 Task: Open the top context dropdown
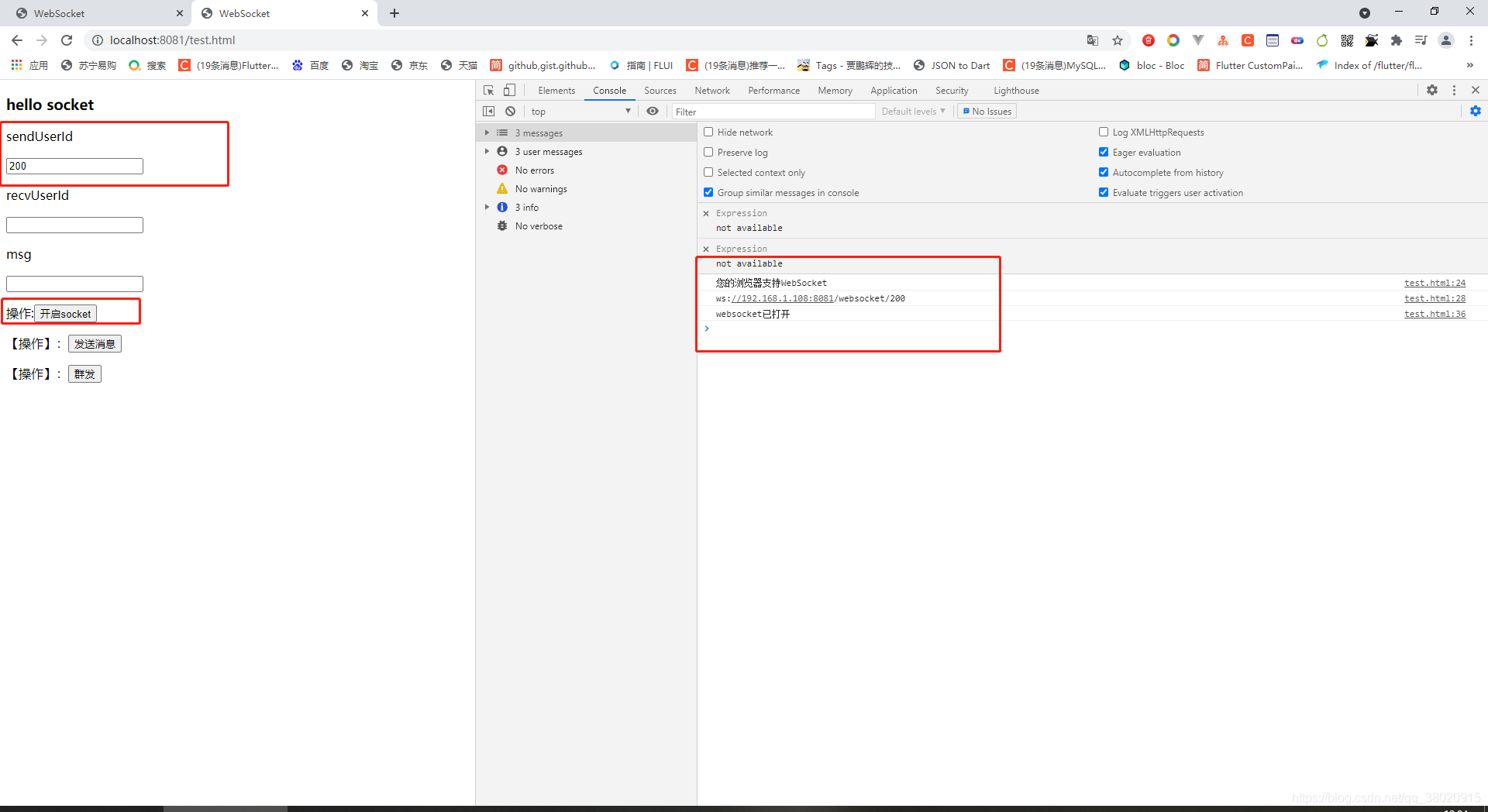tap(581, 112)
